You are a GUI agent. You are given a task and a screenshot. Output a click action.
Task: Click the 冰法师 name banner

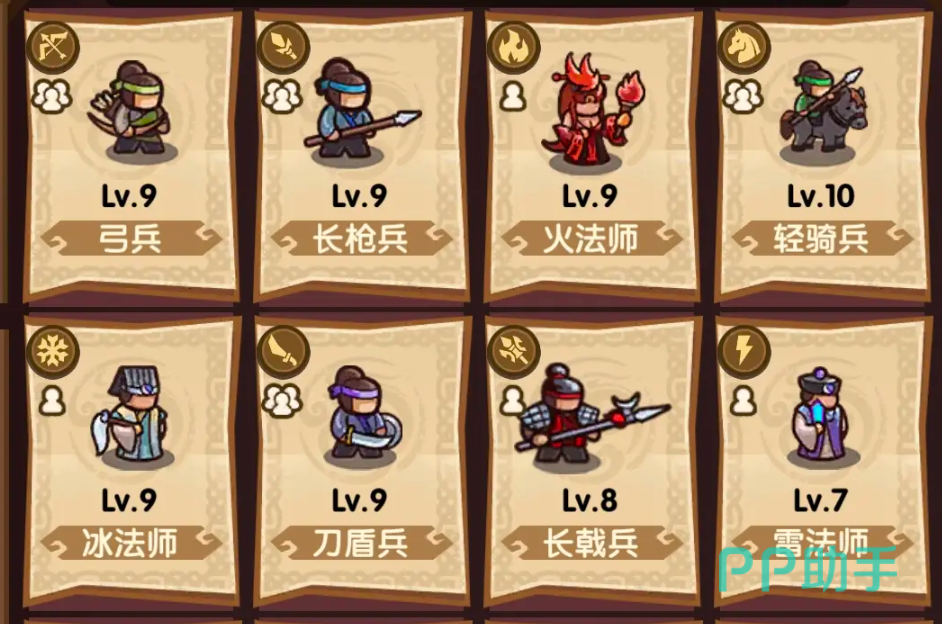[130, 544]
